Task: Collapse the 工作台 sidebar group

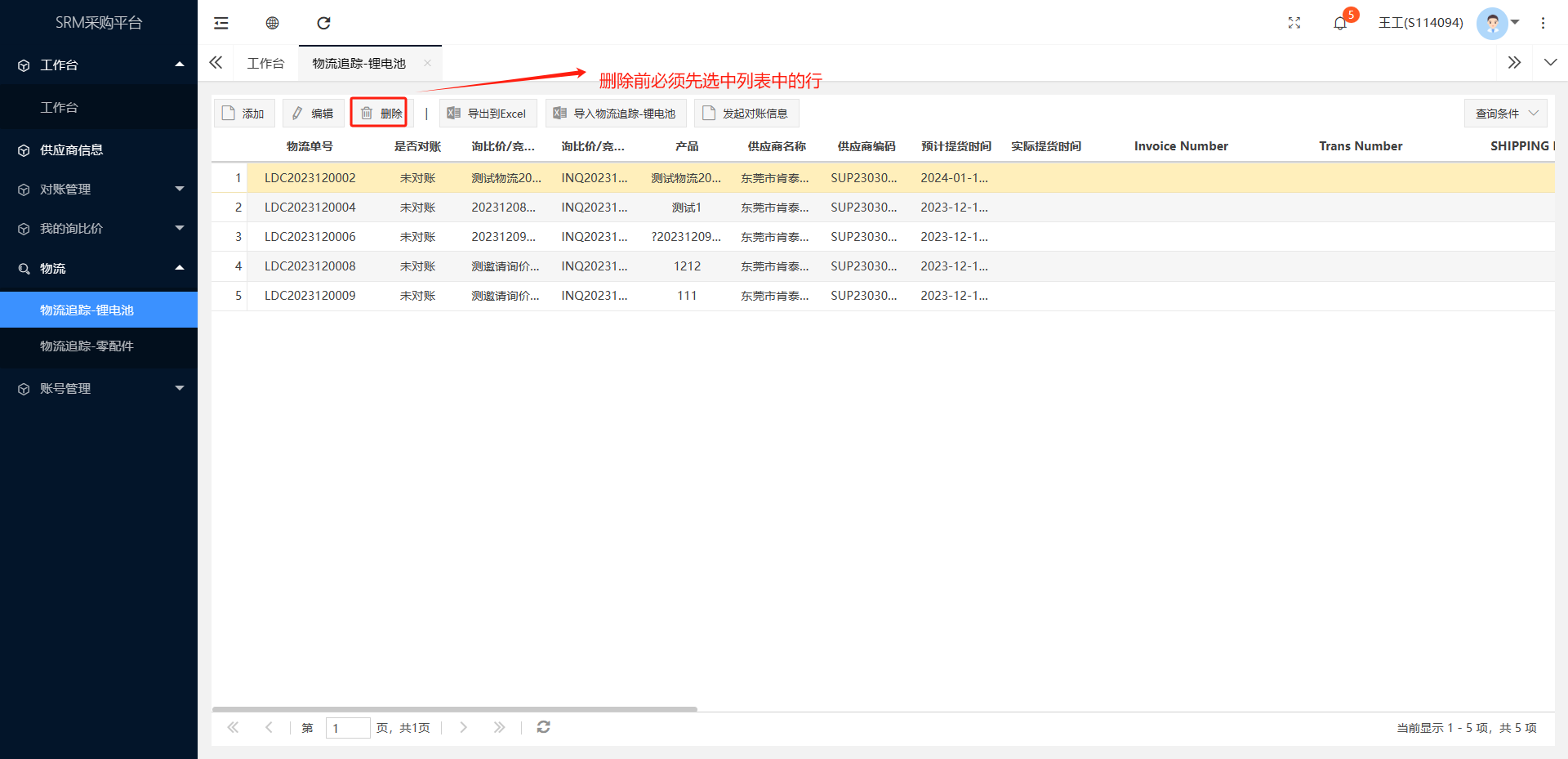Action: tap(99, 65)
